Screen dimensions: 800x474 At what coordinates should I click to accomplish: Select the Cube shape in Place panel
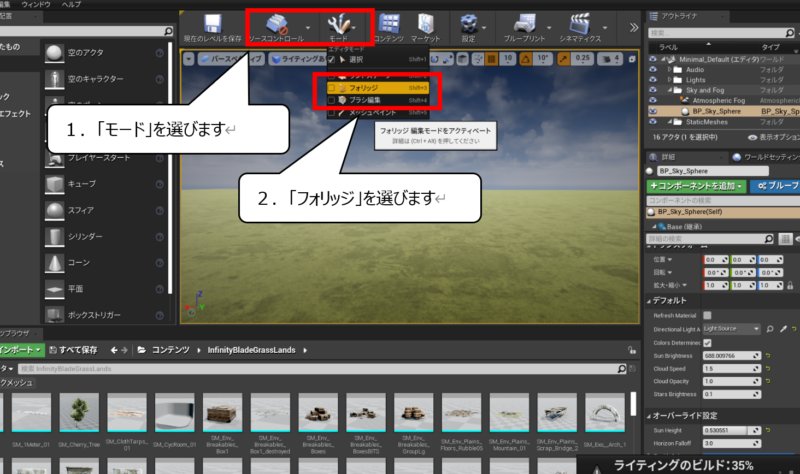[x=54, y=184]
